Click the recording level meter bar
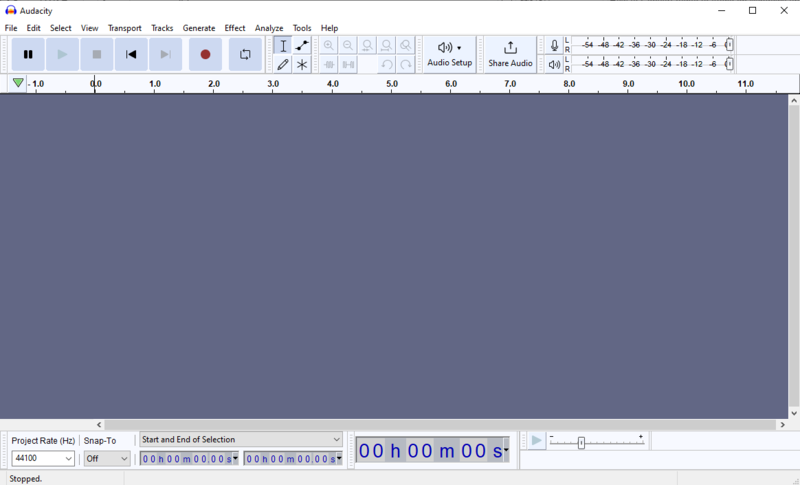The height and width of the screenshot is (485, 800). tap(652, 45)
